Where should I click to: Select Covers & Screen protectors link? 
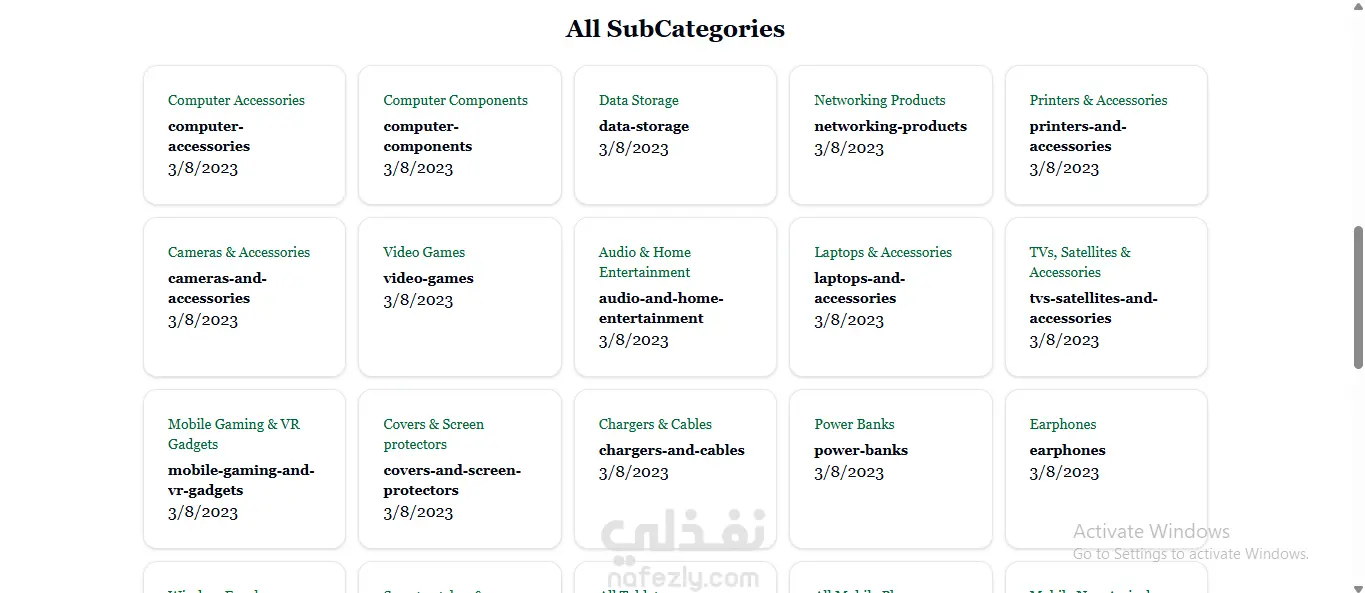(x=433, y=434)
